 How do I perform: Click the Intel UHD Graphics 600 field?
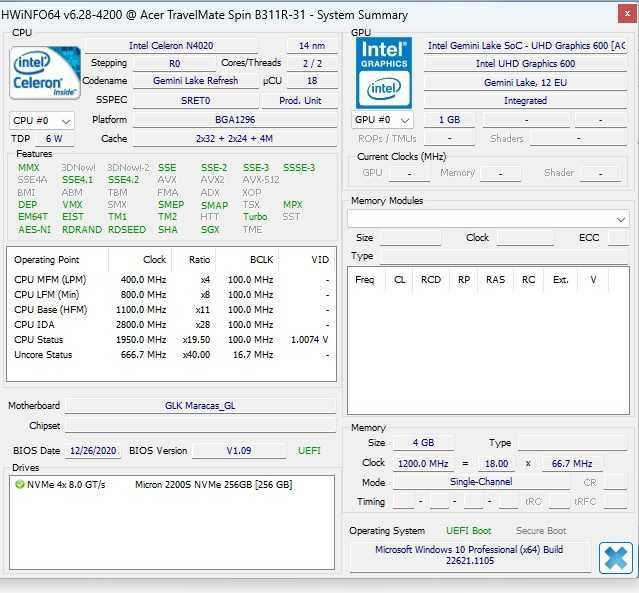pos(525,64)
